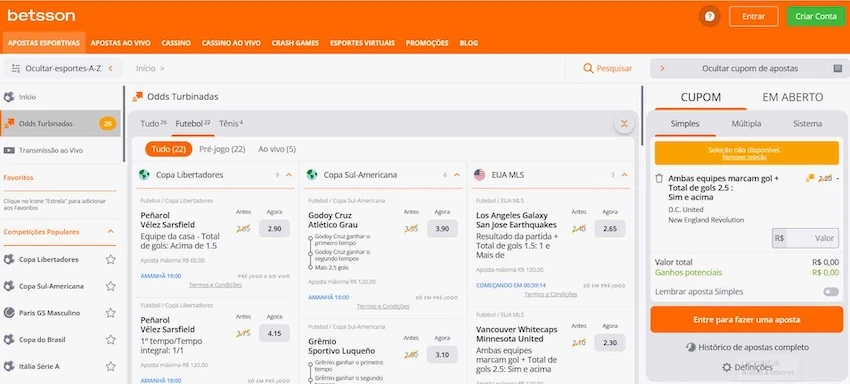Star Copa Libertadores as favorite
The width and height of the screenshot is (850, 384).
(111, 259)
